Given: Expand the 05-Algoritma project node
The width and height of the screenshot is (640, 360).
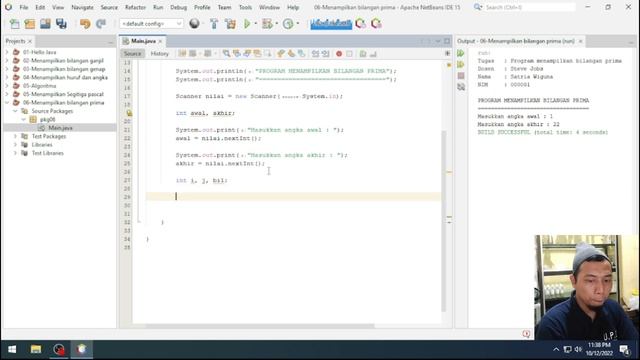Looking at the screenshot, I should pos(7,86).
